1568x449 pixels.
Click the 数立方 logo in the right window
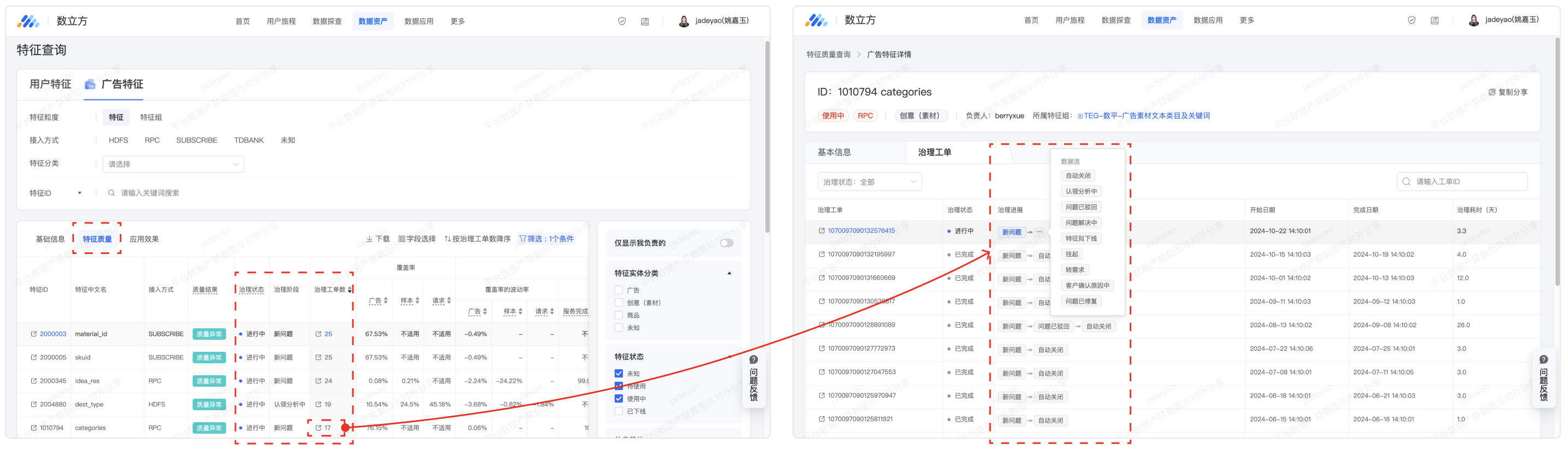coord(816,20)
